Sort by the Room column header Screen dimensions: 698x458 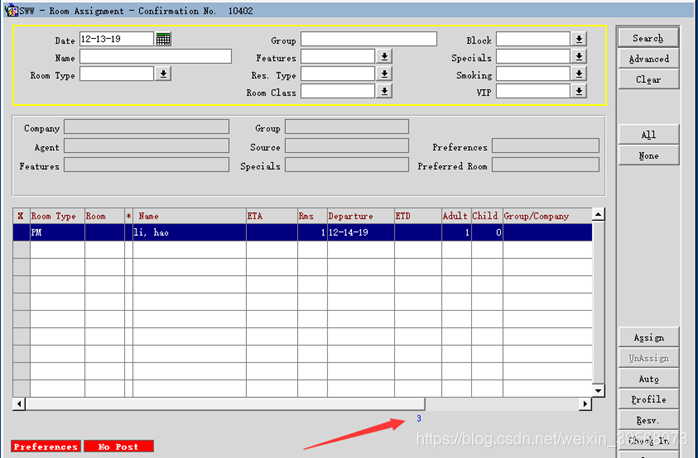coord(104,216)
